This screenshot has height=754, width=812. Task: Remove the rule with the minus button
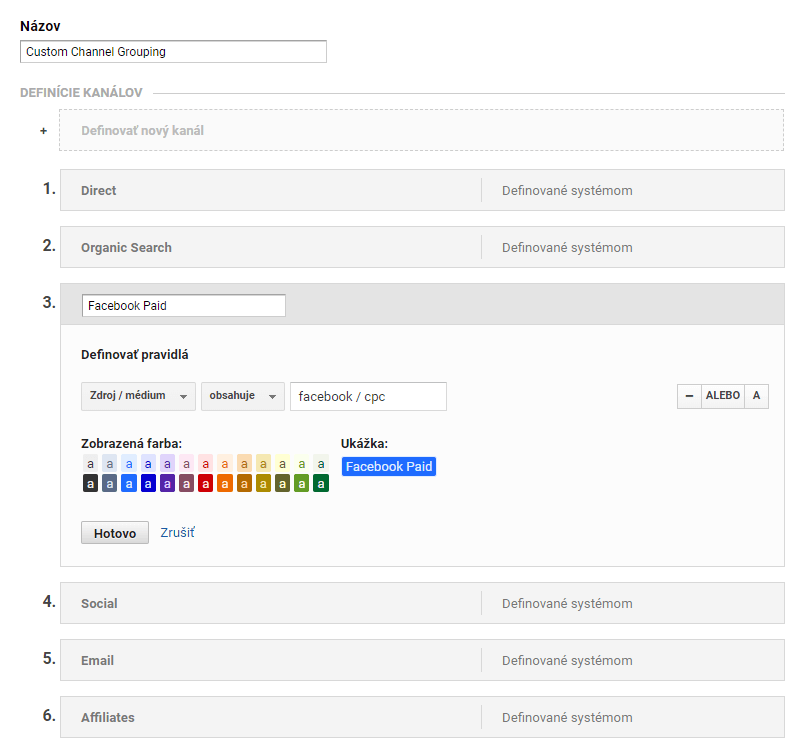coord(689,396)
